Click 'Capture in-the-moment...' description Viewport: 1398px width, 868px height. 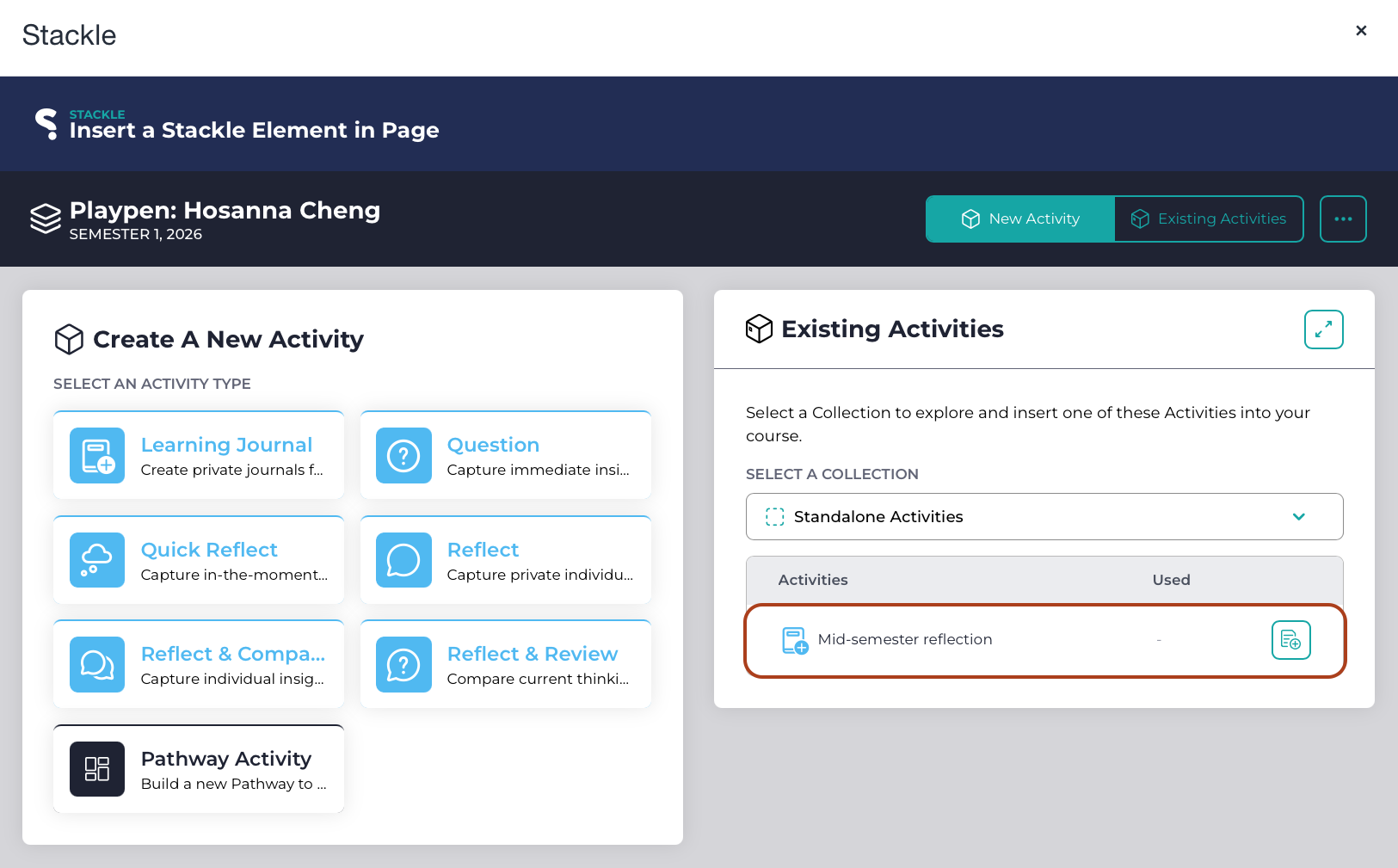(234, 575)
